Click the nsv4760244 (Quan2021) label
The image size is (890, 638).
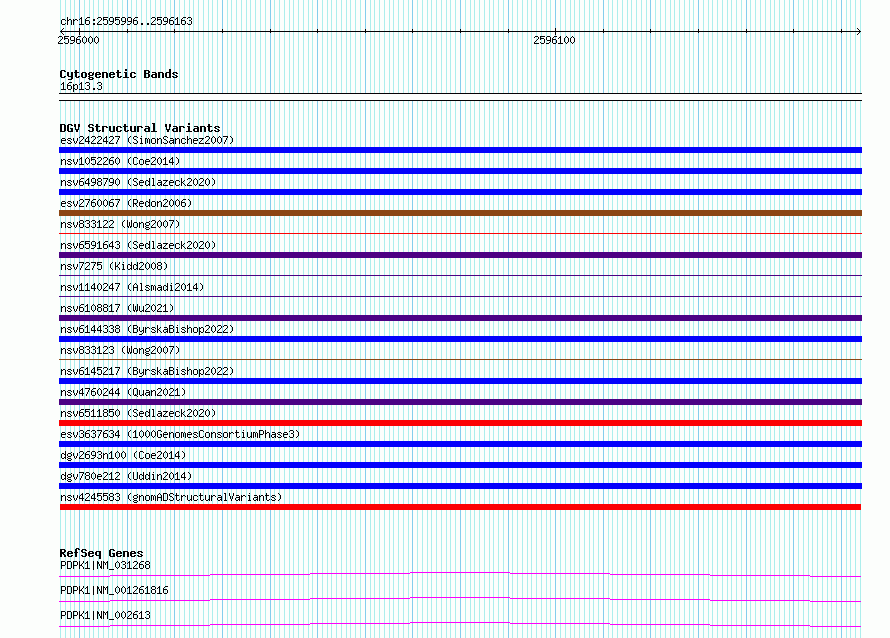pos(123,392)
